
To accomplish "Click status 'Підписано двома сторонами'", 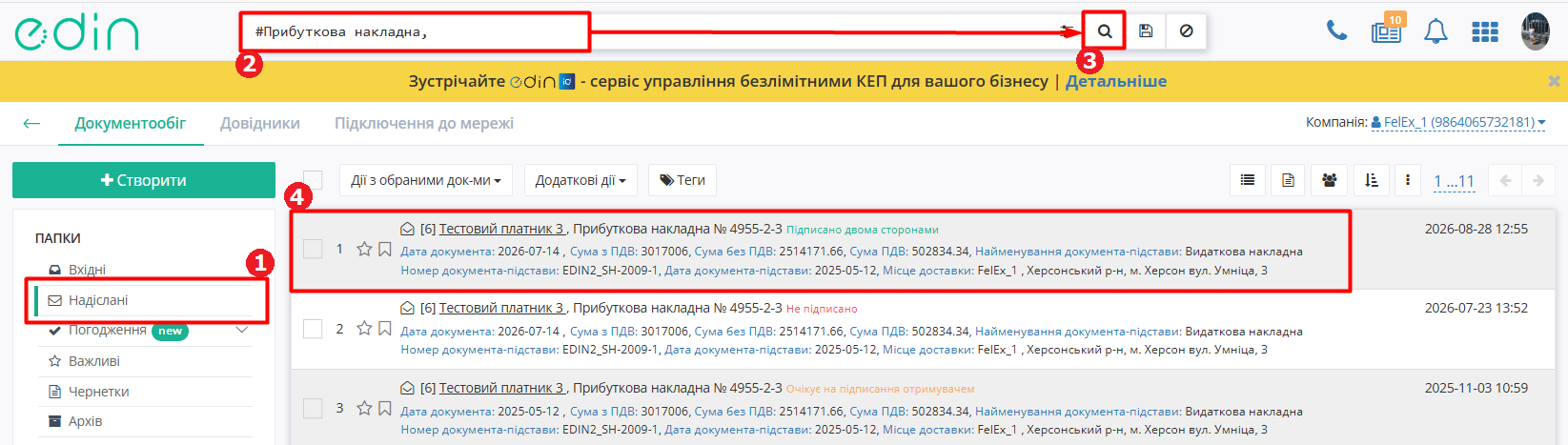I will (863, 230).
